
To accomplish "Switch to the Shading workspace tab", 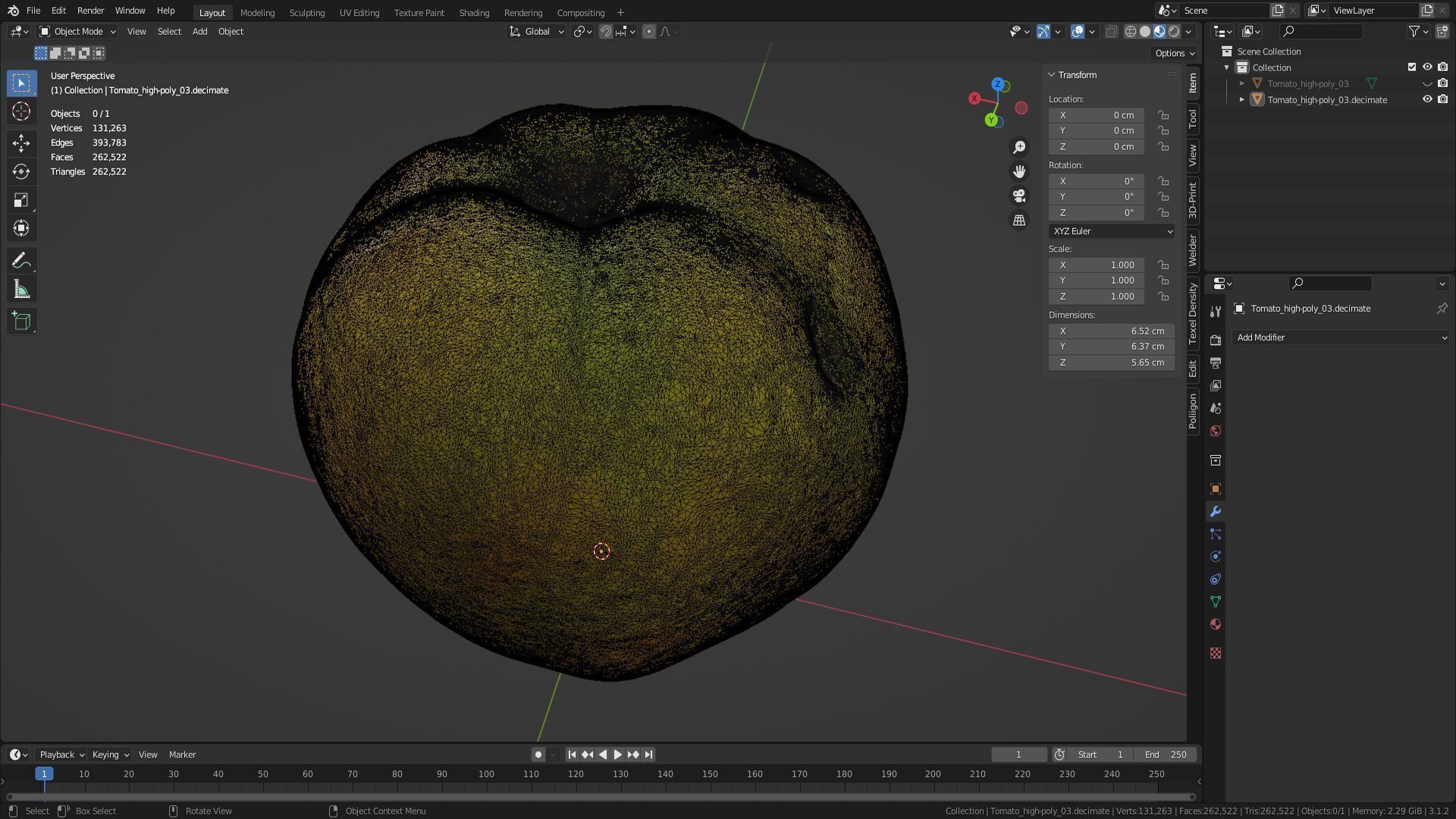I will coord(474,13).
